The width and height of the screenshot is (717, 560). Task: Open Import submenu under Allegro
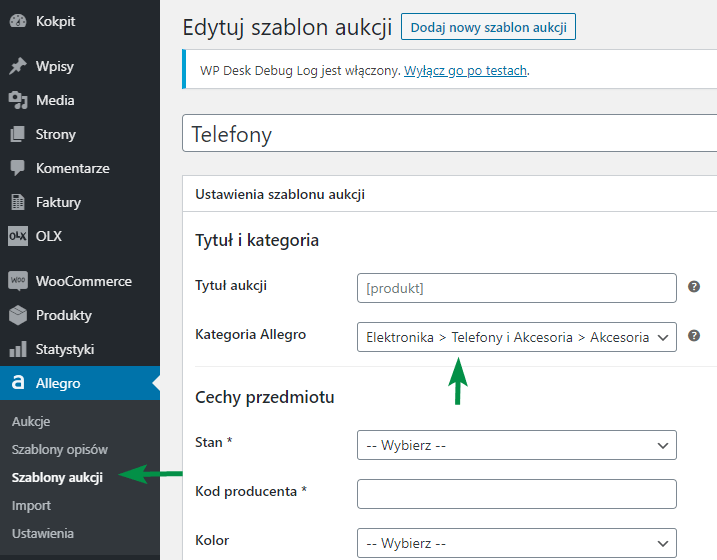click(31, 506)
